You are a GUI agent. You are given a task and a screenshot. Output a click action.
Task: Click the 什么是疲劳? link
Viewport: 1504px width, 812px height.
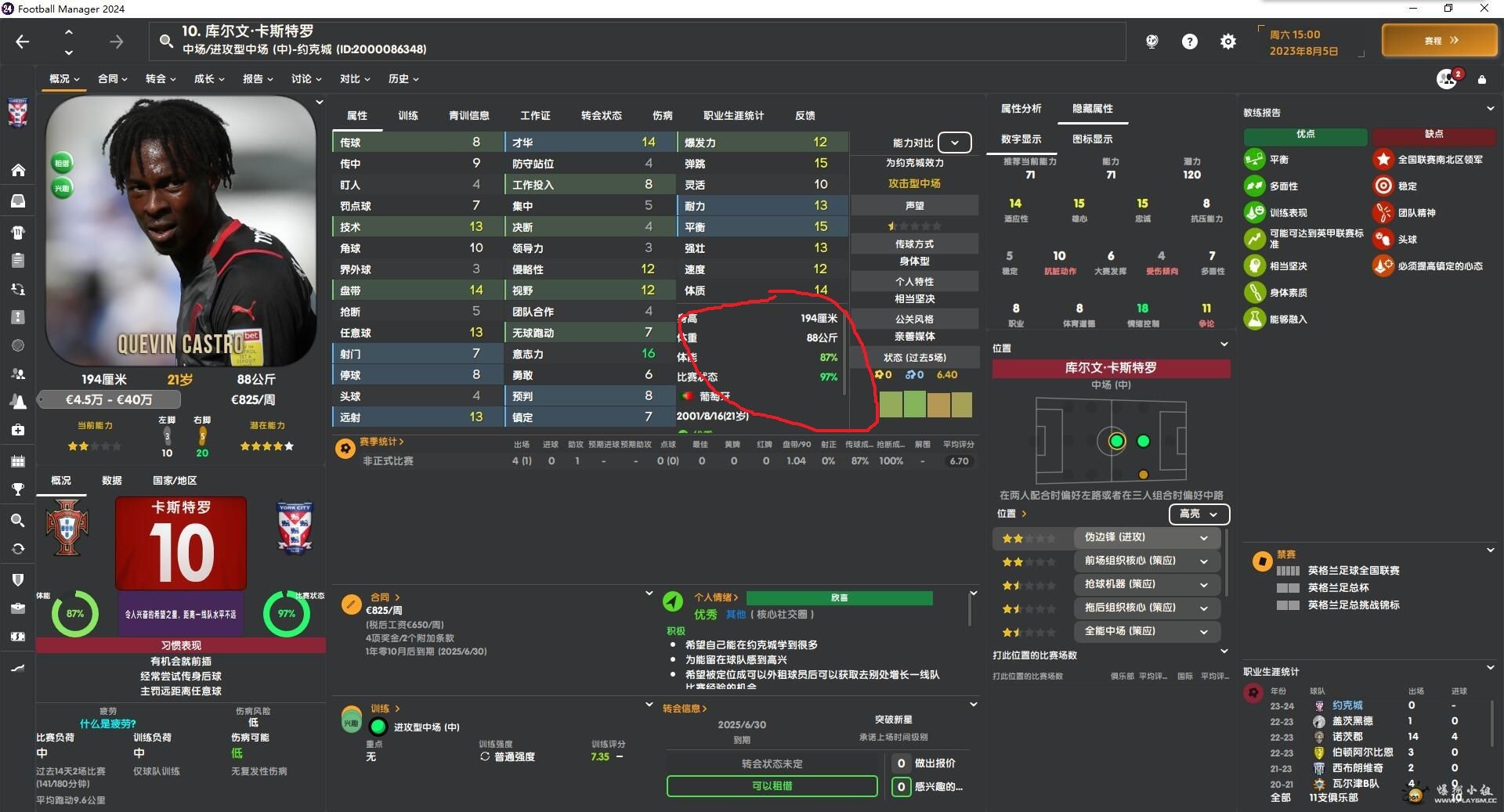pos(108,724)
